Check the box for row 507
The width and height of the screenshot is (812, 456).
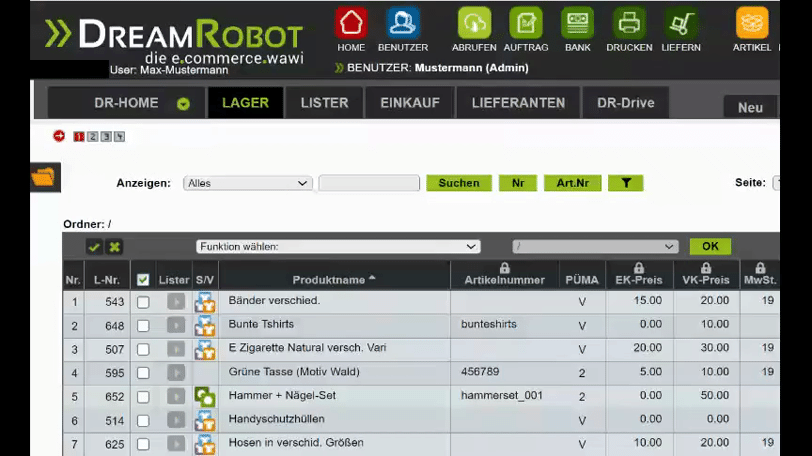(143, 350)
